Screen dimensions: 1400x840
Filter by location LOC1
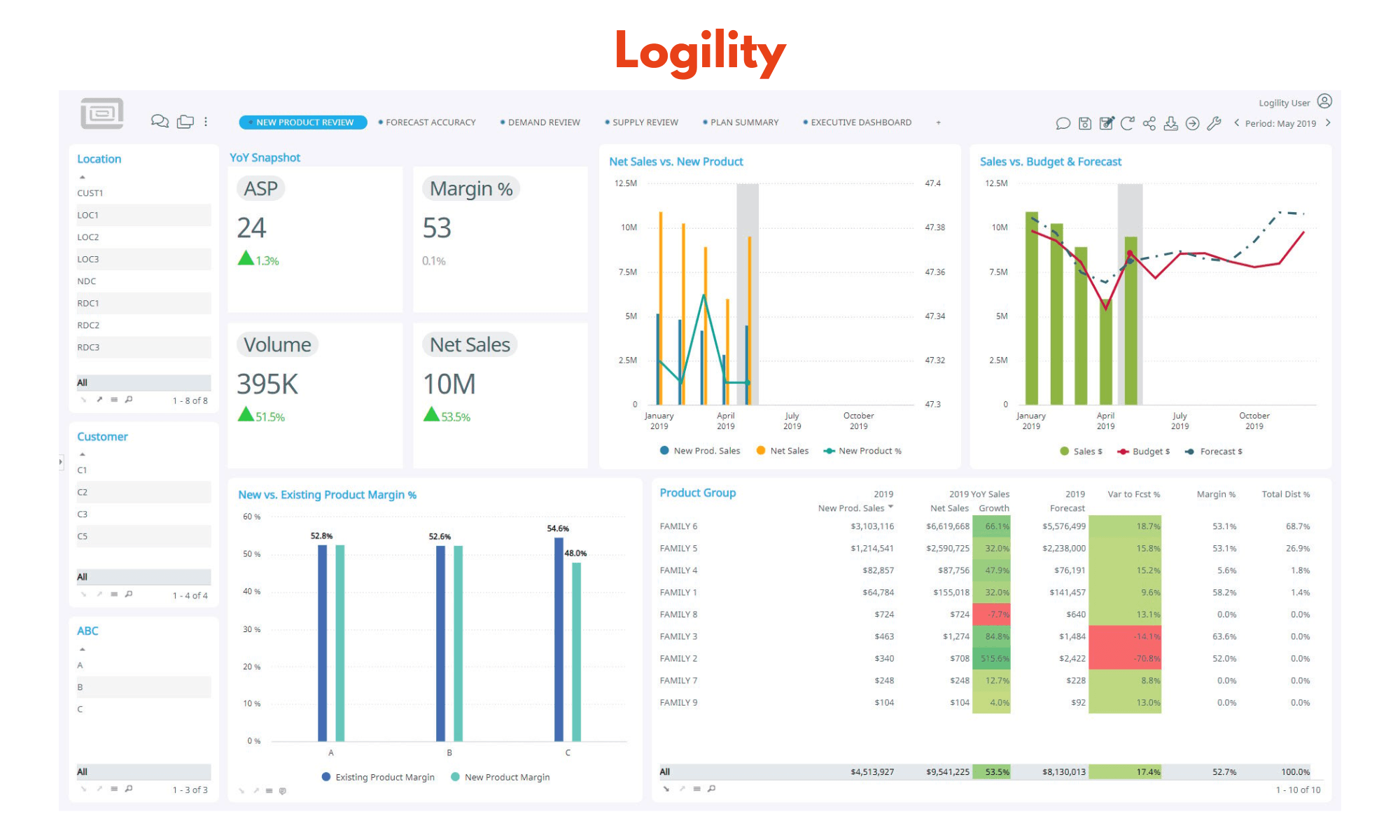(143, 215)
